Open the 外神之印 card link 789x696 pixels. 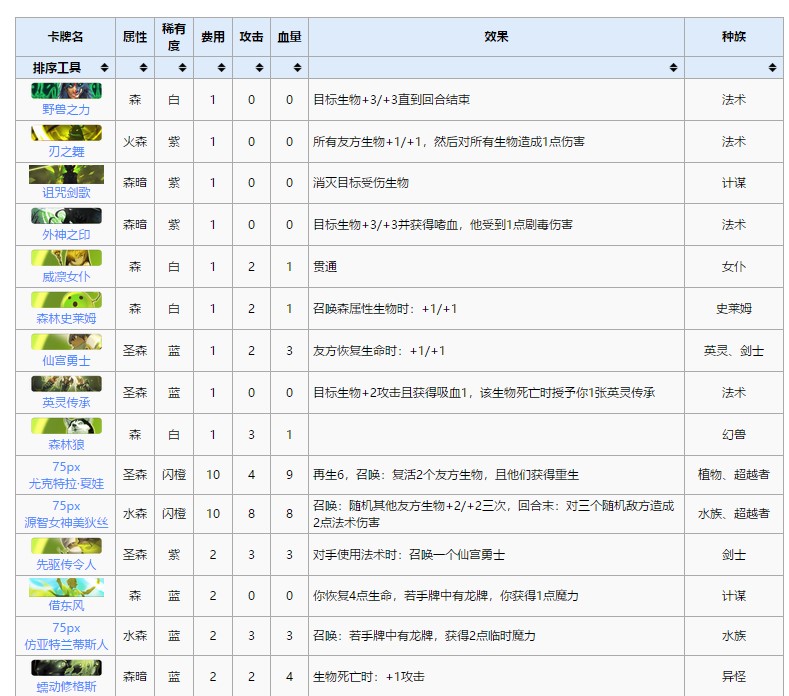coord(66,235)
